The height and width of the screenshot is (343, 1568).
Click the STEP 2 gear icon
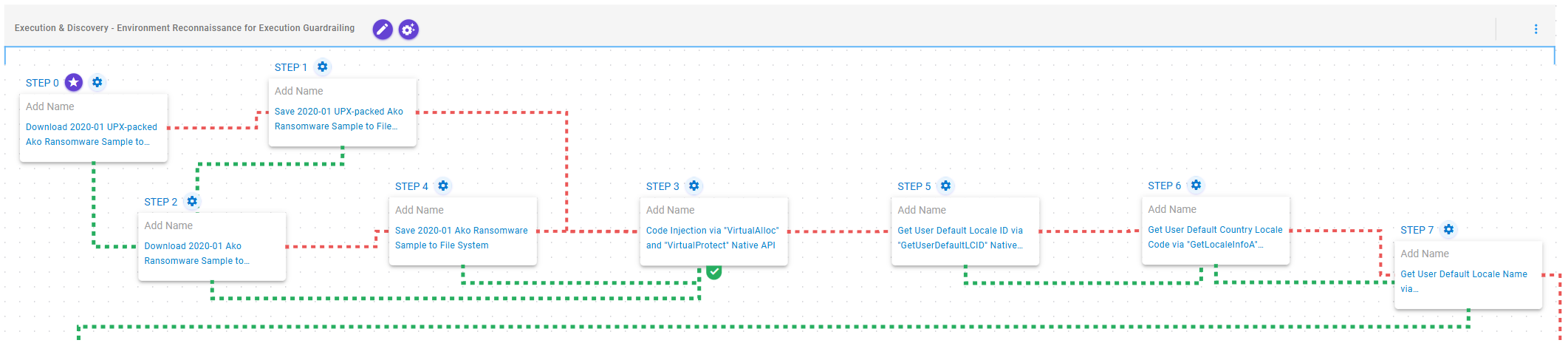coord(192,201)
